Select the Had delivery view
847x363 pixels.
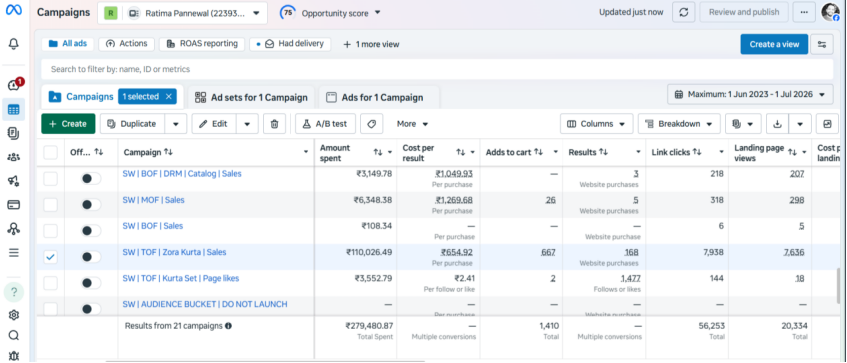(x=290, y=44)
